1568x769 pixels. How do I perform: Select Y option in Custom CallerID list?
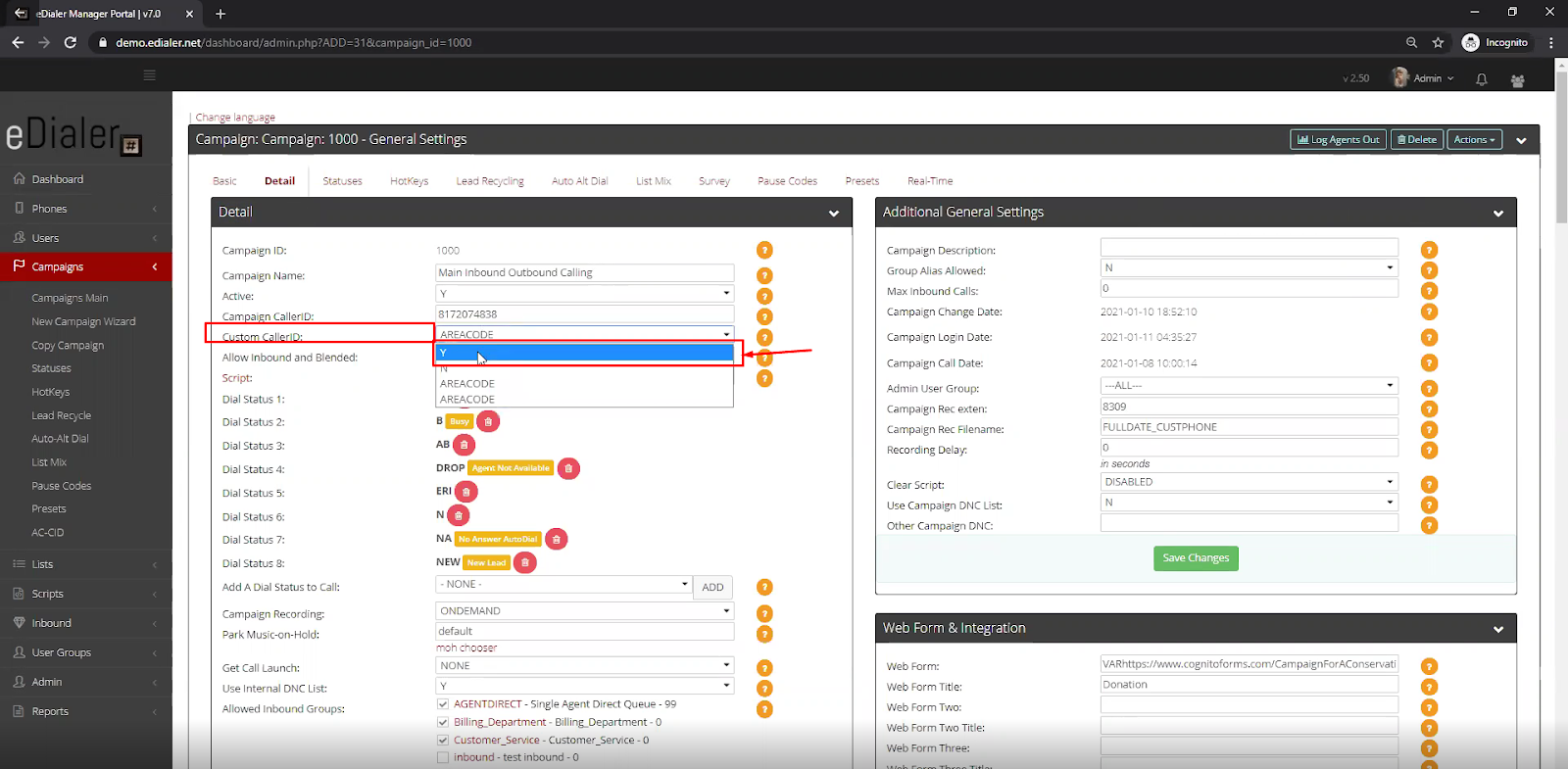(x=585, y=353)
